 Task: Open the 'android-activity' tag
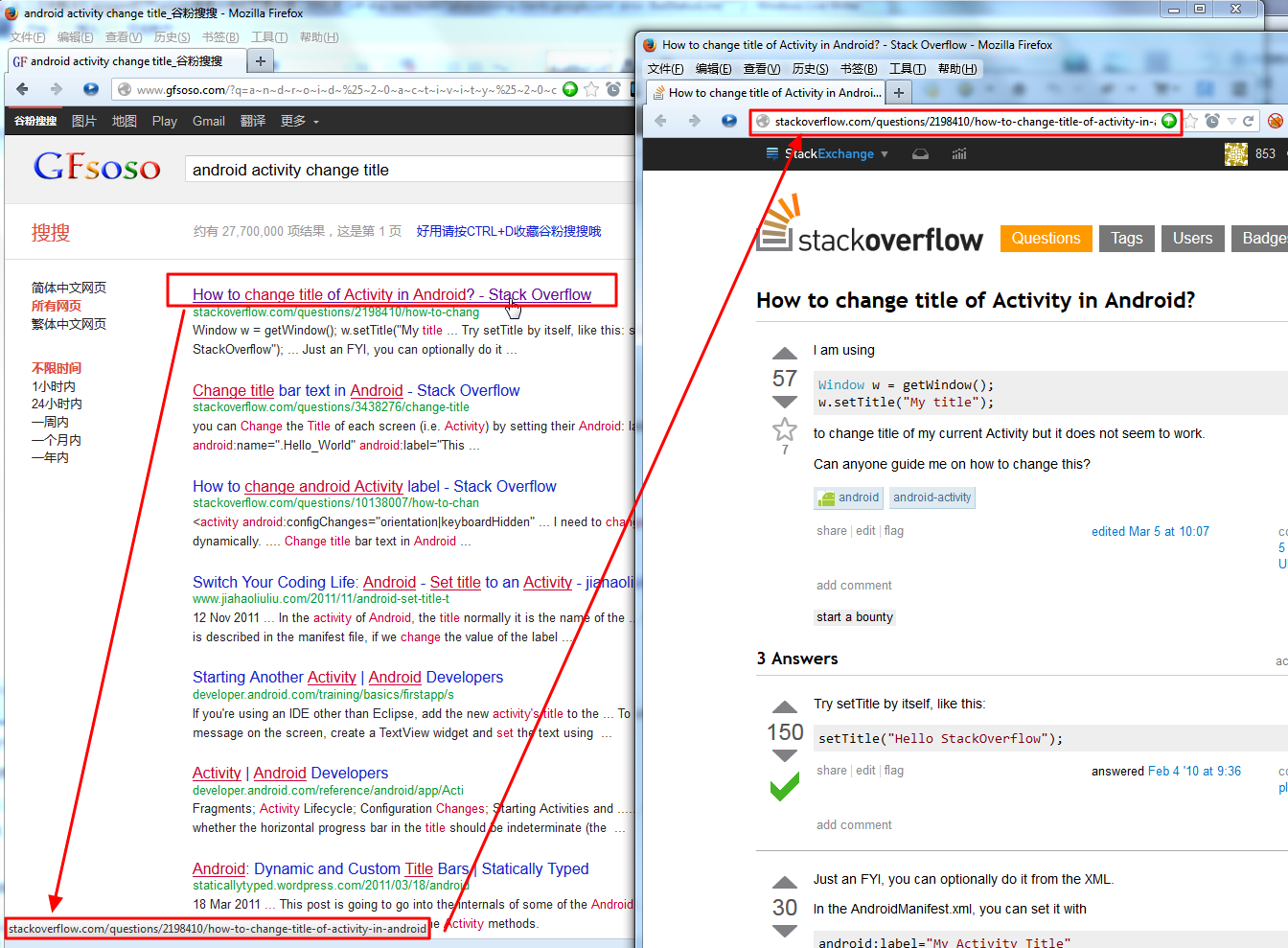tap(932, 497)
